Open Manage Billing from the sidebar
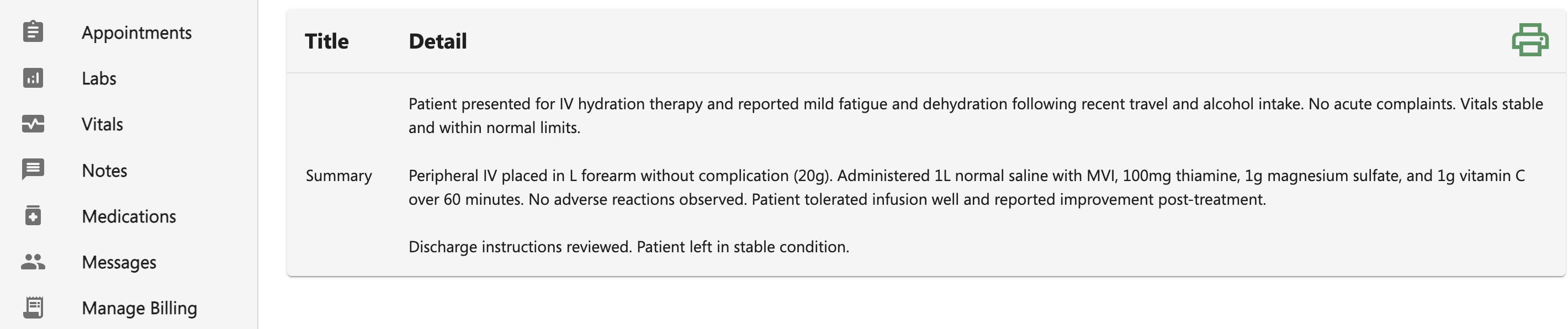 click(x=139, y=309)
